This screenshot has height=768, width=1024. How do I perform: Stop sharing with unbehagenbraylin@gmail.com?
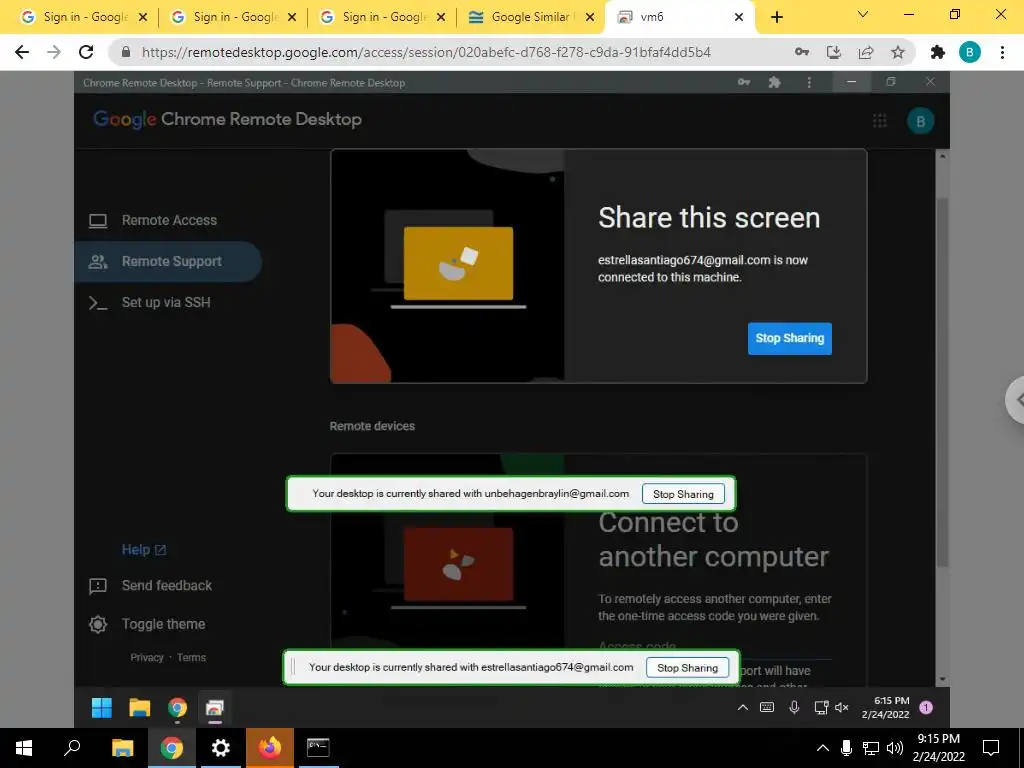[x=683, y=494]
